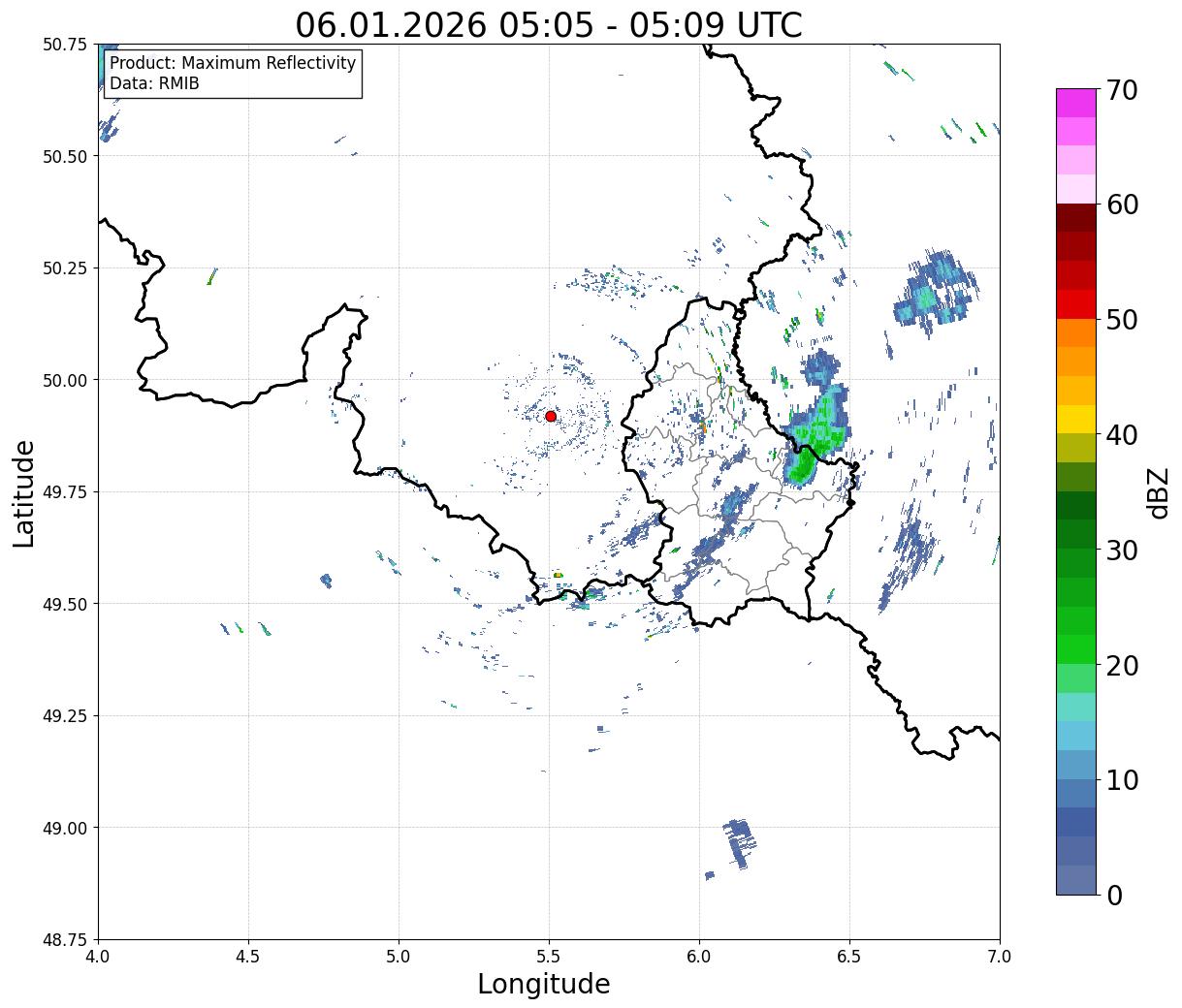Click the latitude tick label 48.75
The height and width of the screenshot is (1008, 1182).
pos(65,940)
